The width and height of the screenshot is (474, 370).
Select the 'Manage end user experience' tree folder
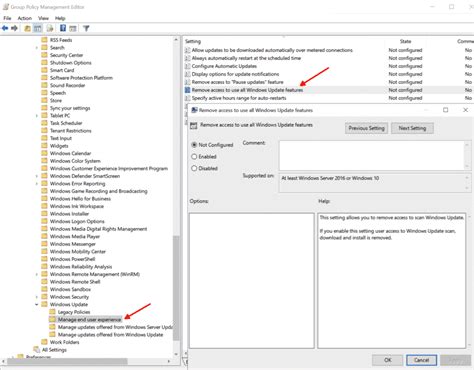click(x=89, y=320)
